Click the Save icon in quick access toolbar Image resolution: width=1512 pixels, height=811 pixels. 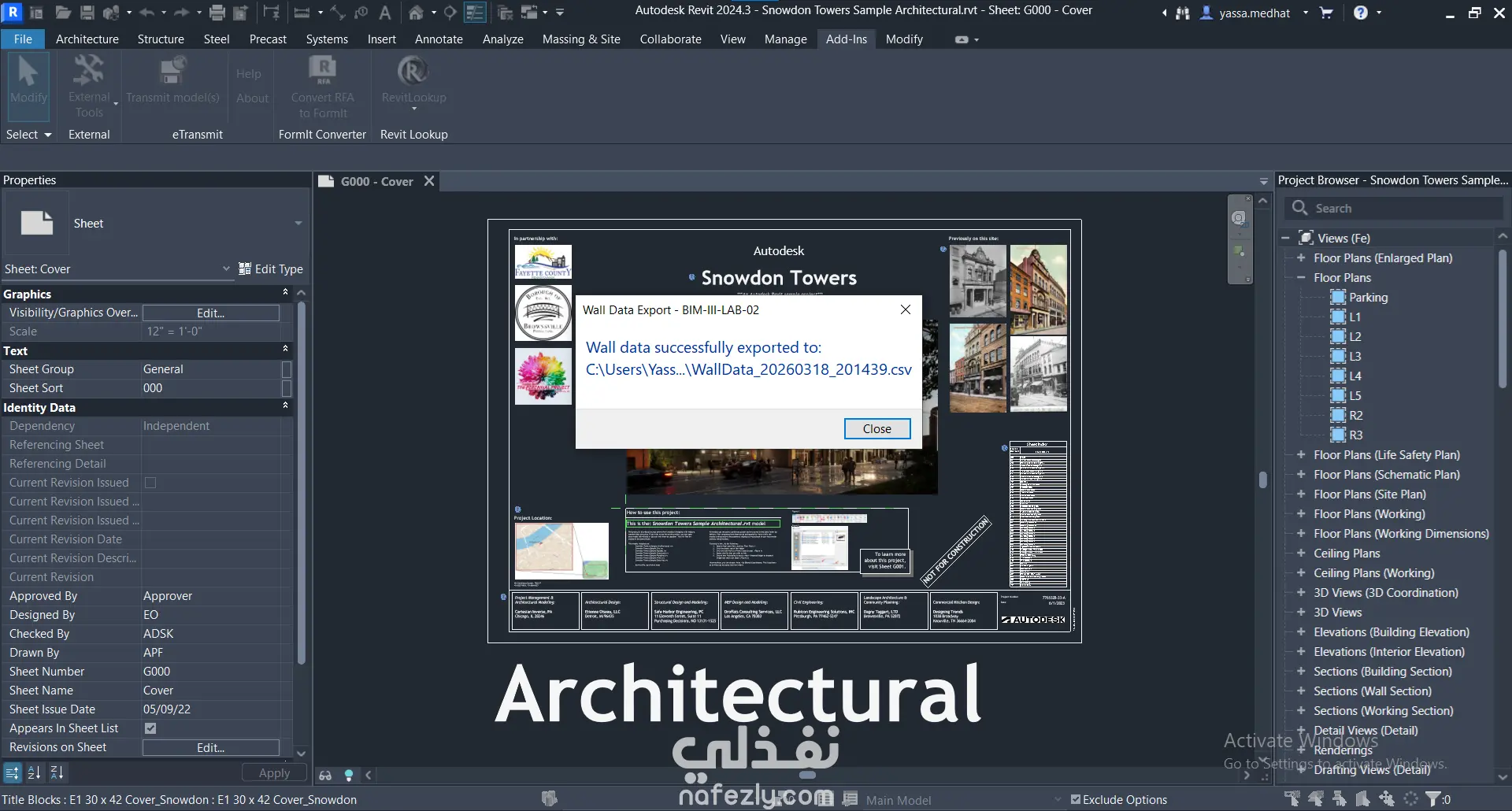click(87, 13)
